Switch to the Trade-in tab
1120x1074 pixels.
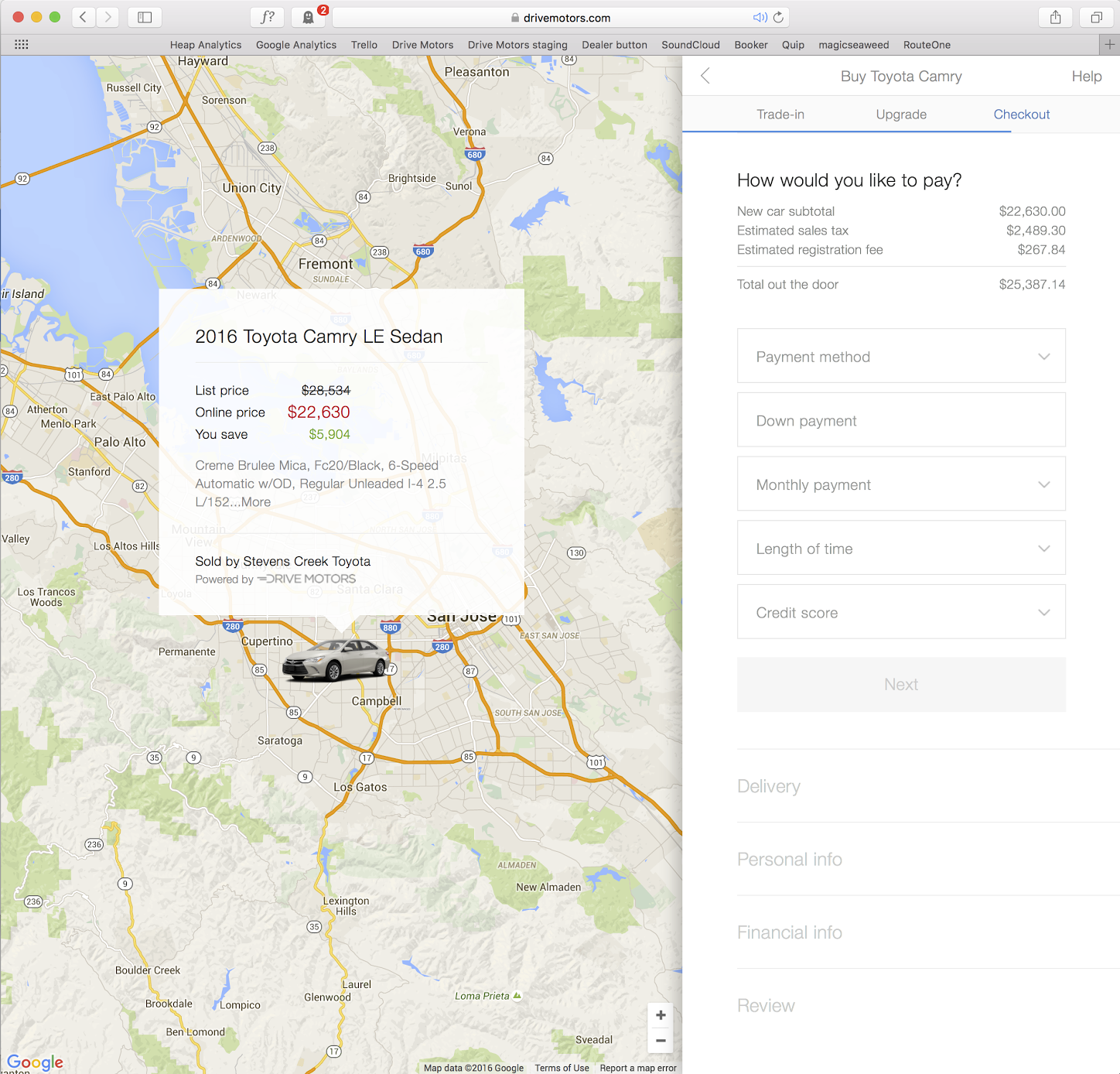[x=780, y=115]
